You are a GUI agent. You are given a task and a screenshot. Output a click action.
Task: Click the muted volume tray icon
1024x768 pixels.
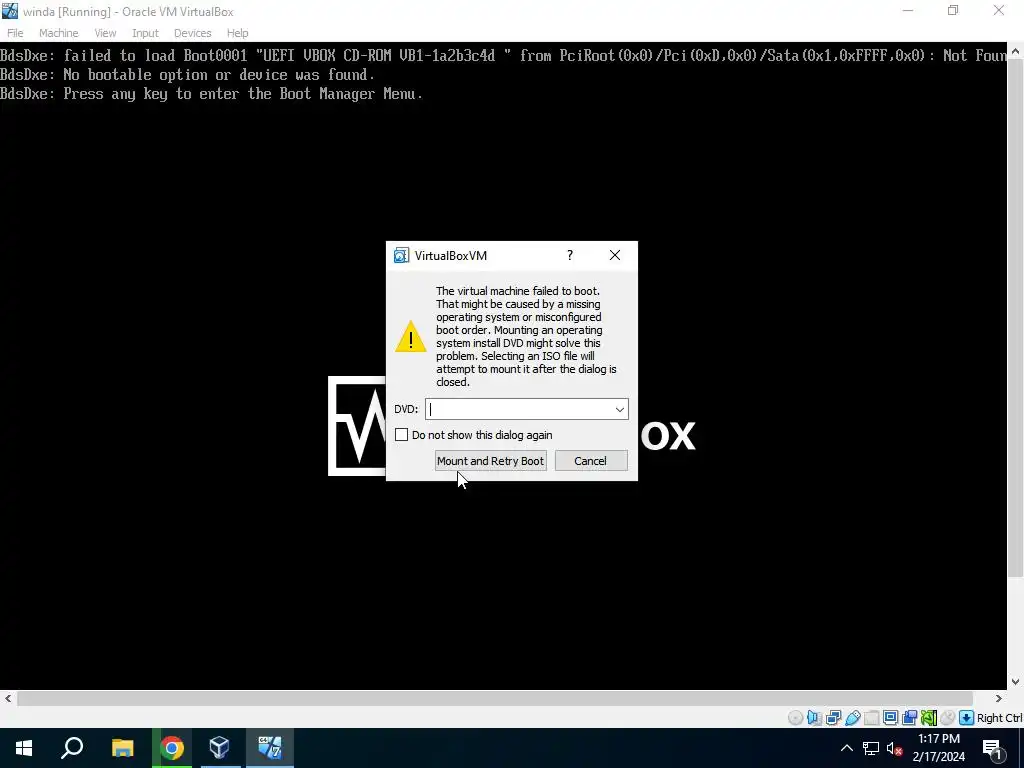click(x=894, y=748)
